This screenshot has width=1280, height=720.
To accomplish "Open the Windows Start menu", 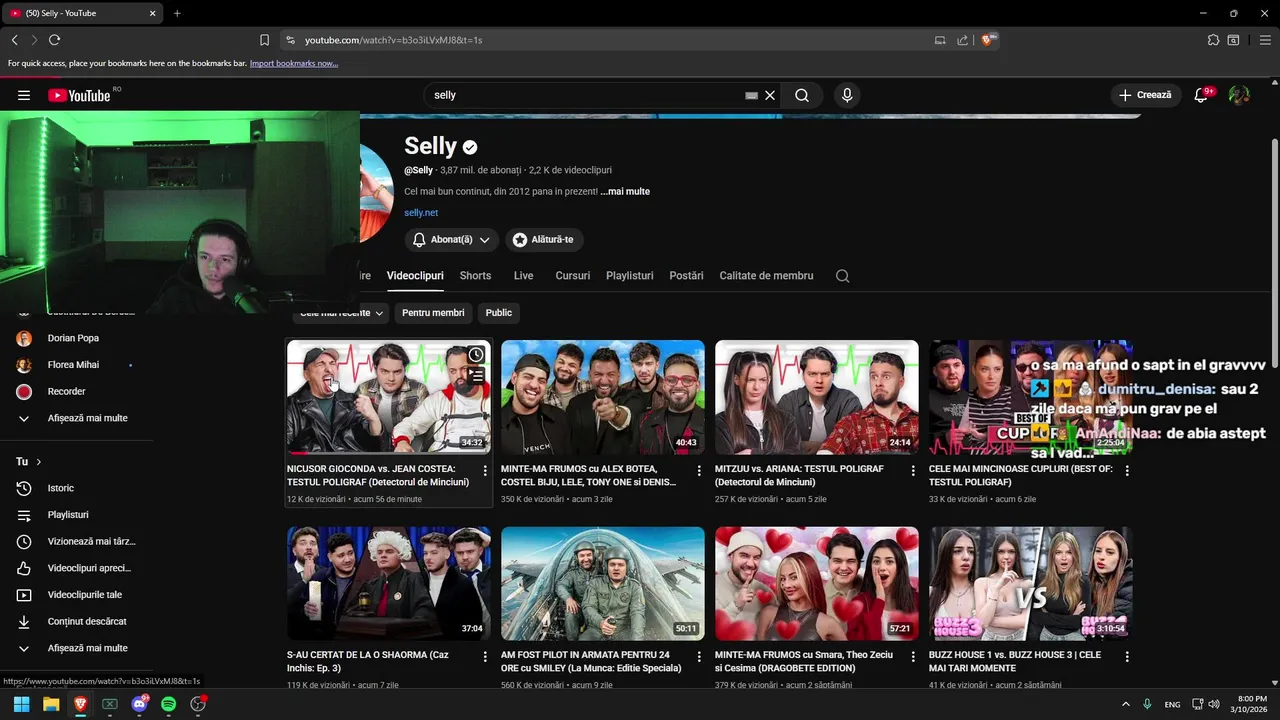I will tap(21, 704).
